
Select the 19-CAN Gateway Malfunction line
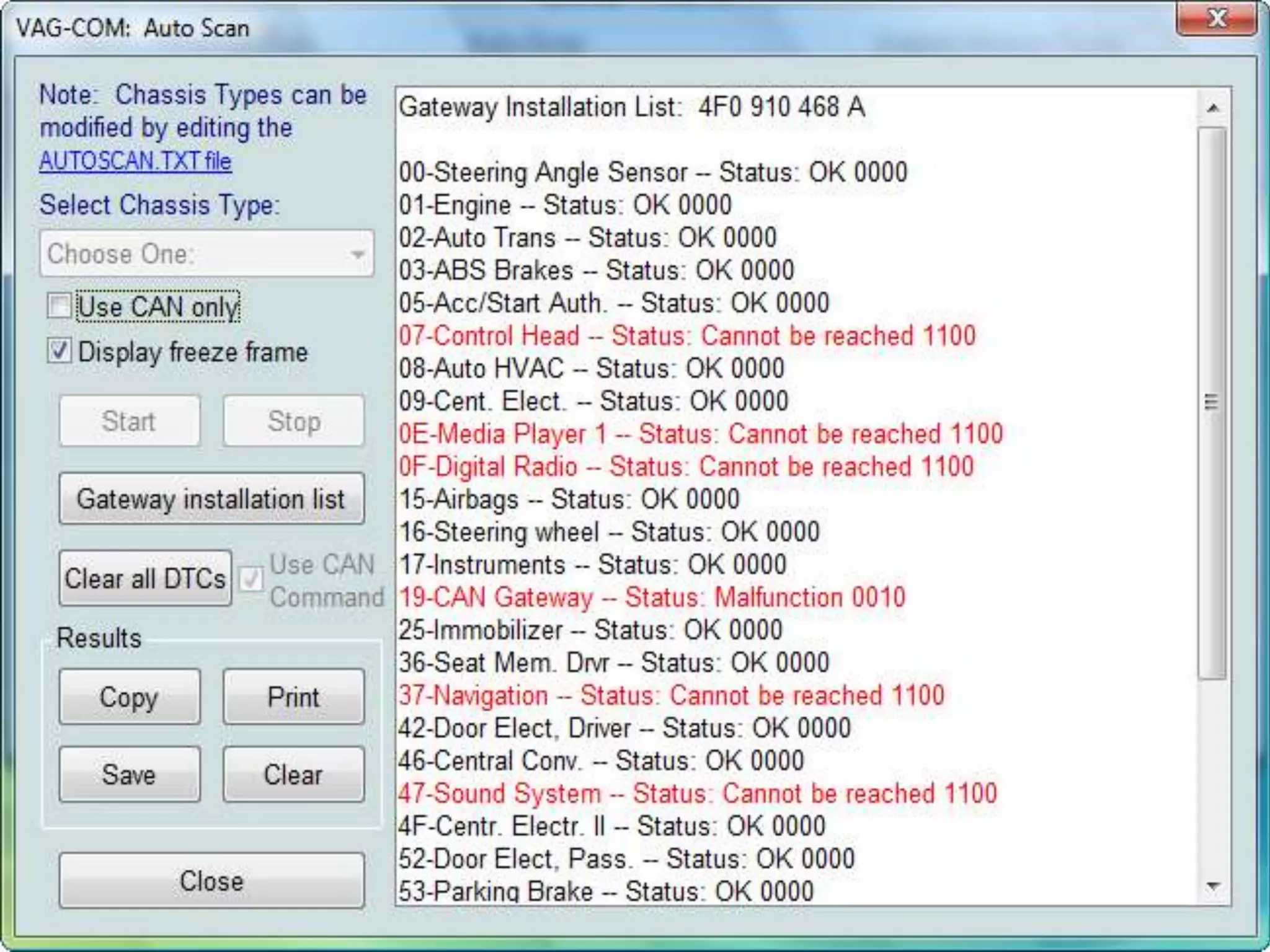coord(651,598)
